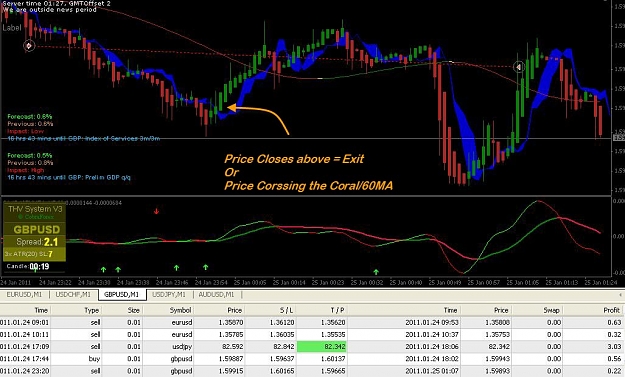Select the profit value 3.03
Viewport: 625px width, 377px height.
(x=614, y=347)
